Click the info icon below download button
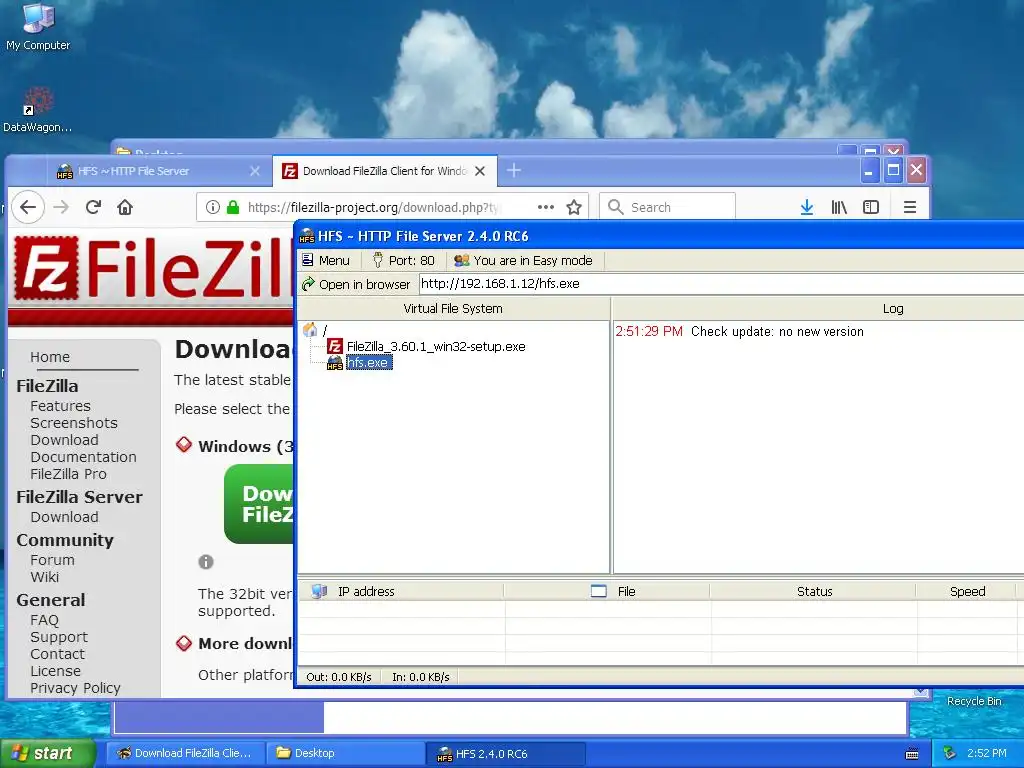The width and height of the screenshot is (1024, 768). coord(206,562)
